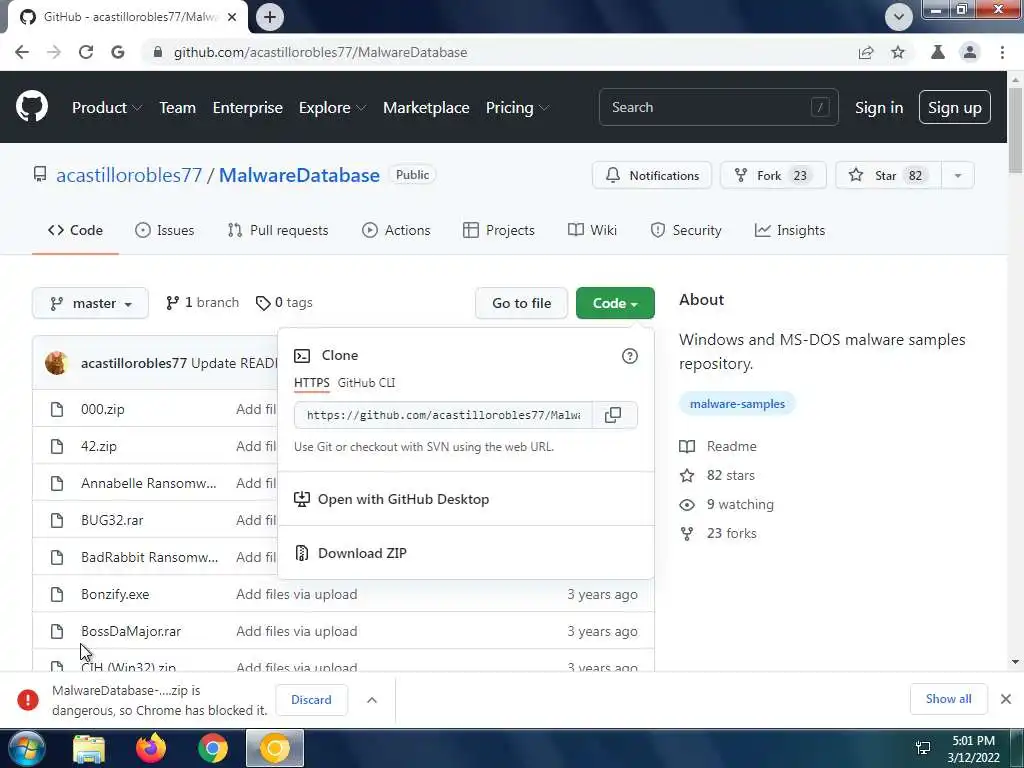The width and height of the screenshot is (1024, 768).
Task: Click the site lock padlock icon
Action: pos(157,52)
